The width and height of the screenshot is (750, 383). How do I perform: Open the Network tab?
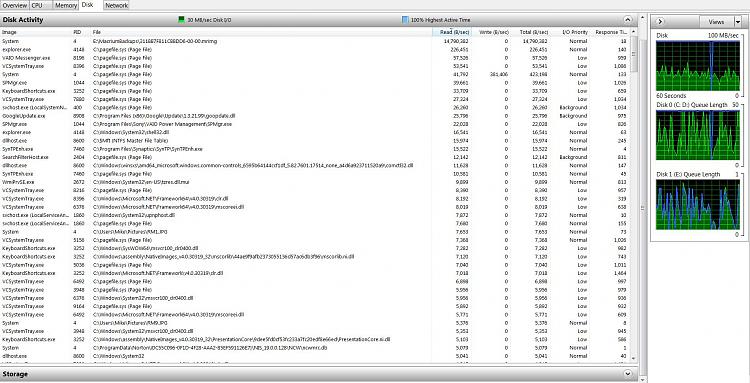click(x=116, y=5)
